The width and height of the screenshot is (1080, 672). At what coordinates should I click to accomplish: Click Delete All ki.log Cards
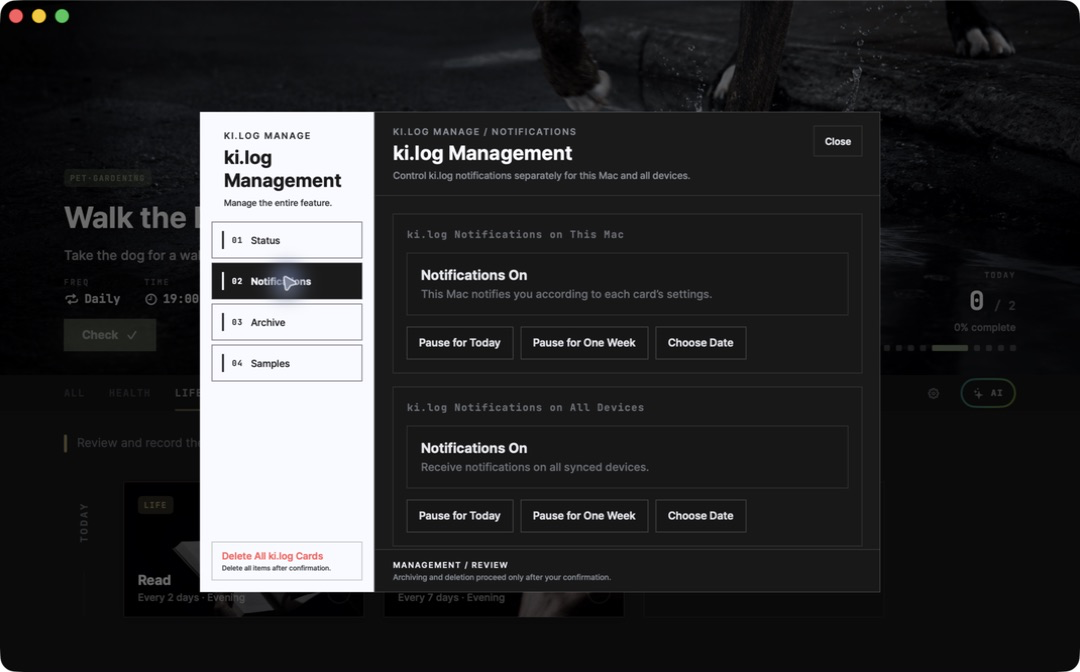pos(287,561)
